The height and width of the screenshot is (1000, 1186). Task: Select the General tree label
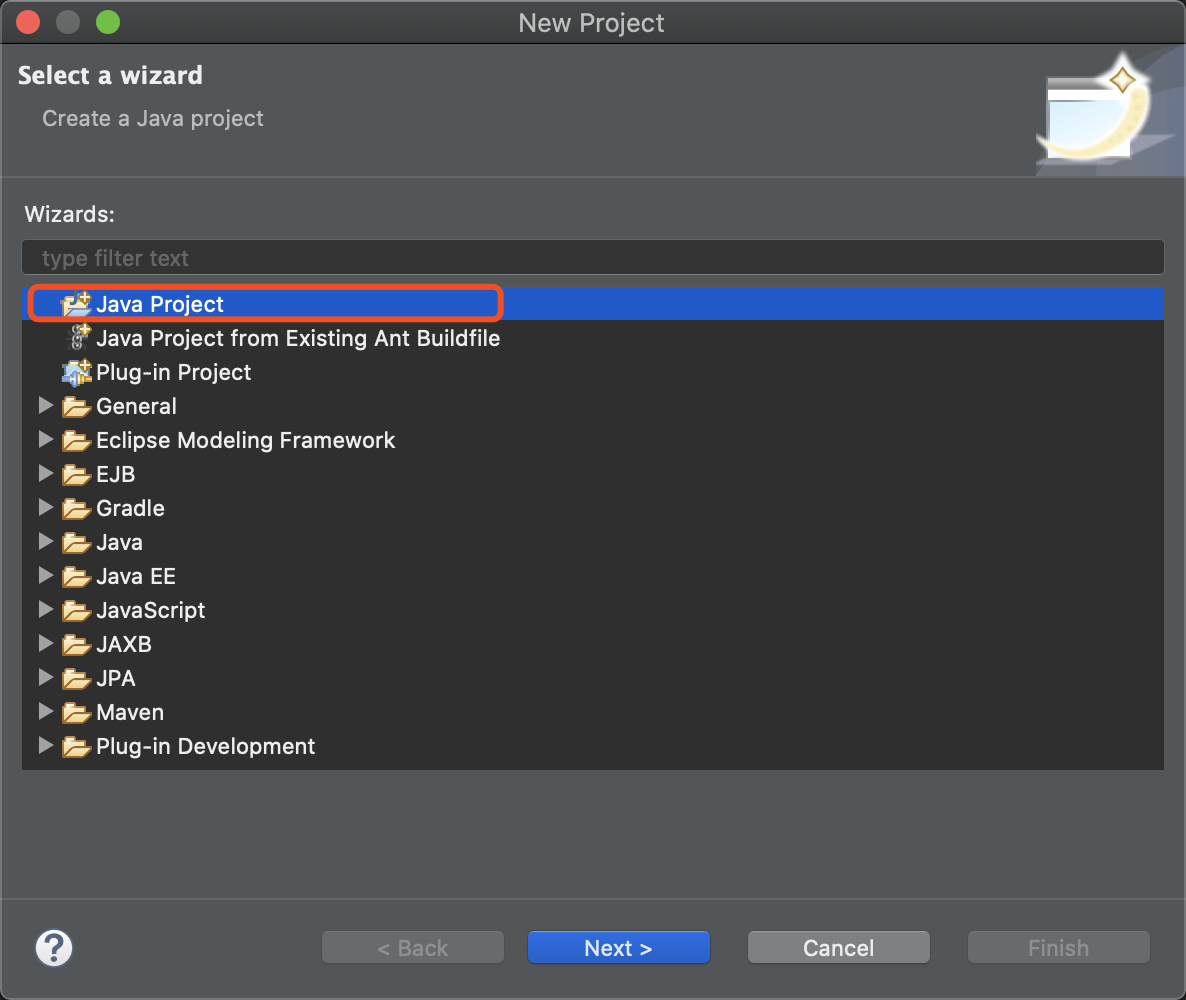(x=136, y=406)
